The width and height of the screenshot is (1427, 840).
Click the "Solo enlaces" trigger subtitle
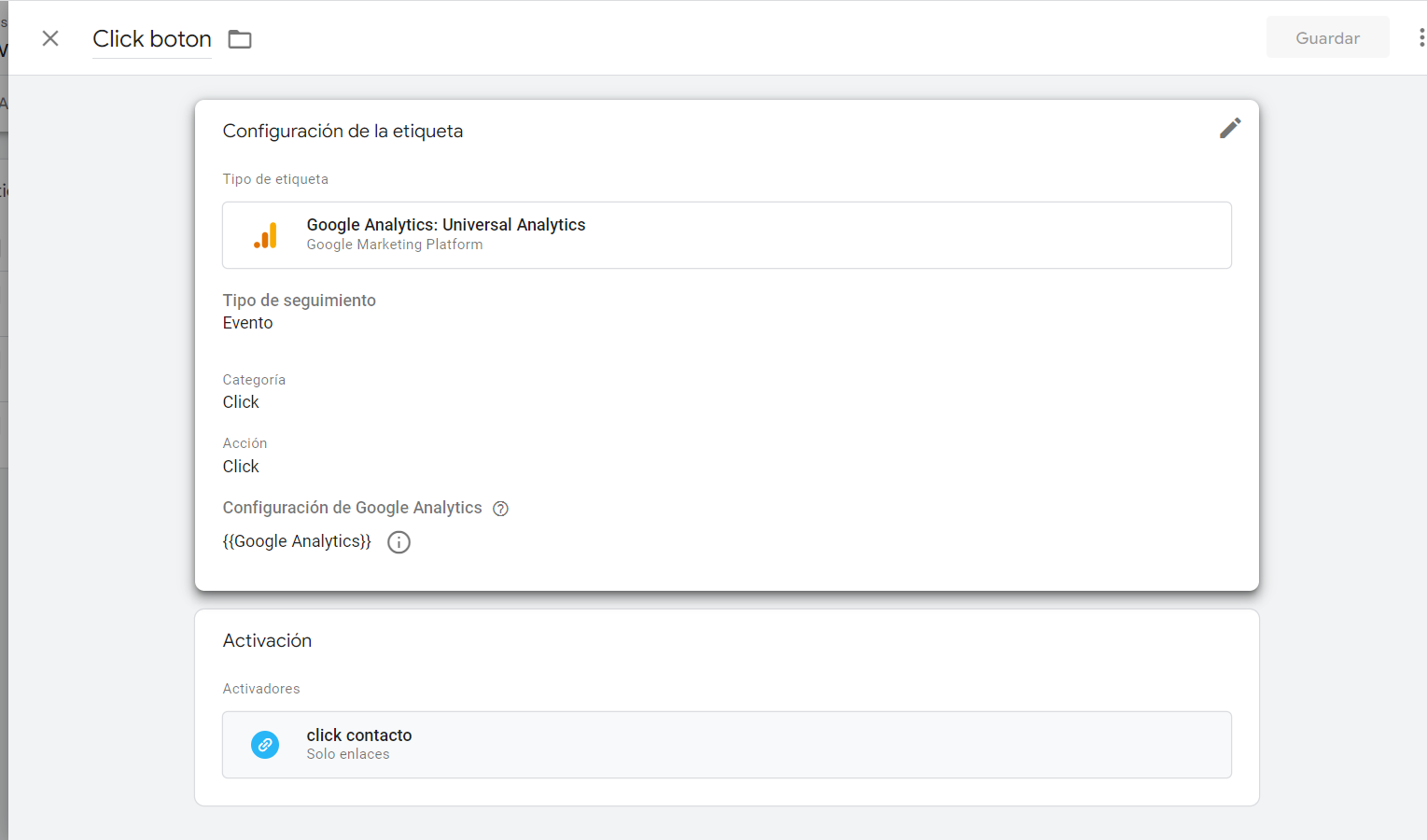(x=348, y=754)
